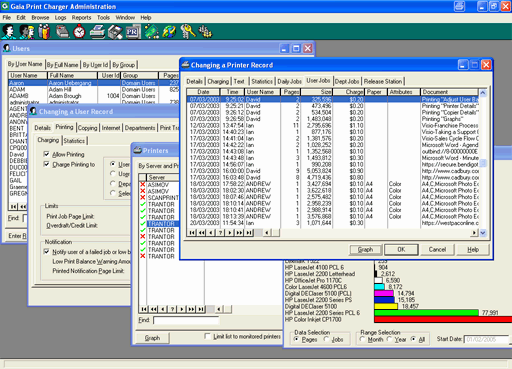This screenshot has width=512, height=369.
Task: Click the stopwatch toolbar icon
Action: pos(79,32)
